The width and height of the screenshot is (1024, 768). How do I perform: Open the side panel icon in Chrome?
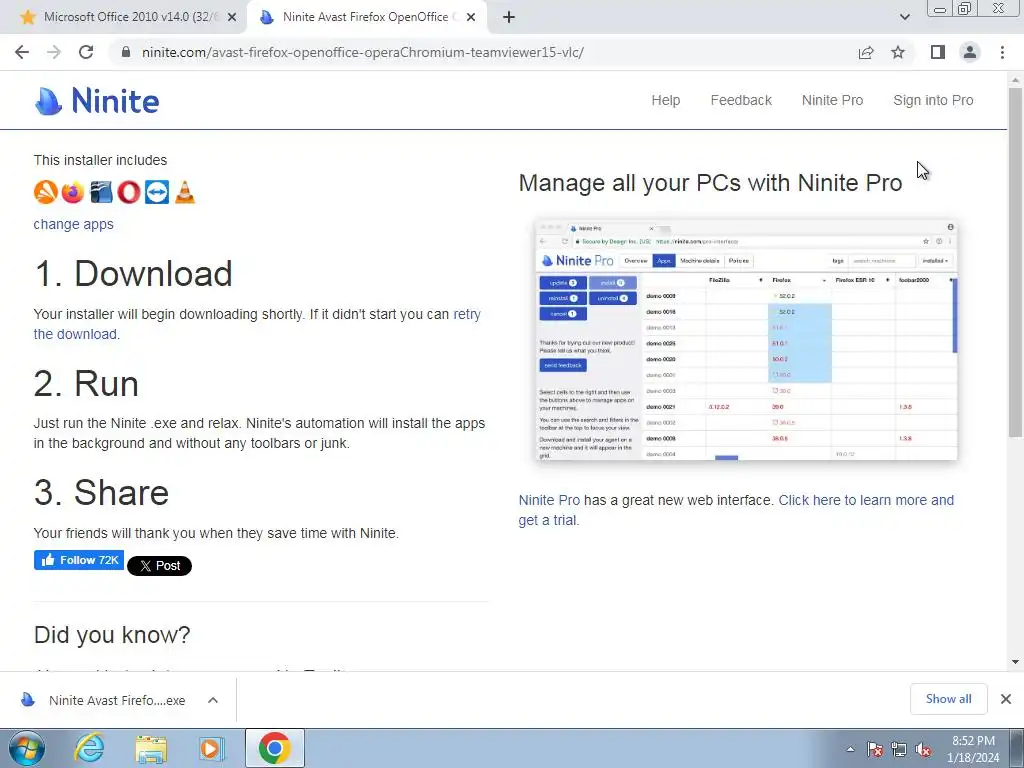[x=938, y=52]
